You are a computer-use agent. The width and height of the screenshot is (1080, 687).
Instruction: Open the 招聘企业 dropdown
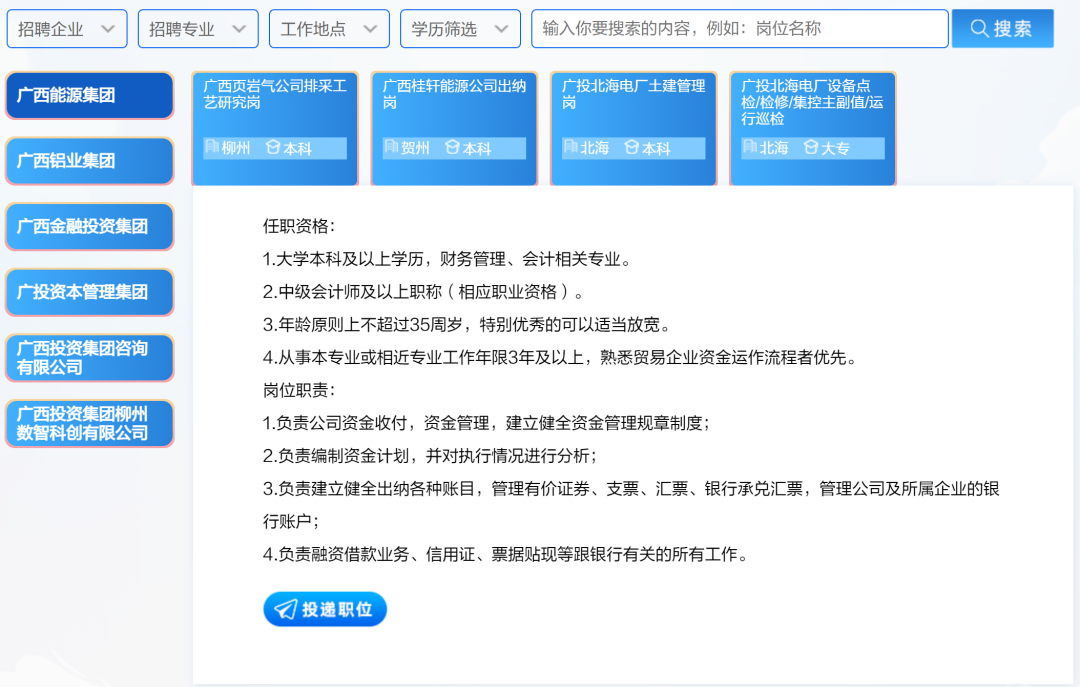(67, 29)
